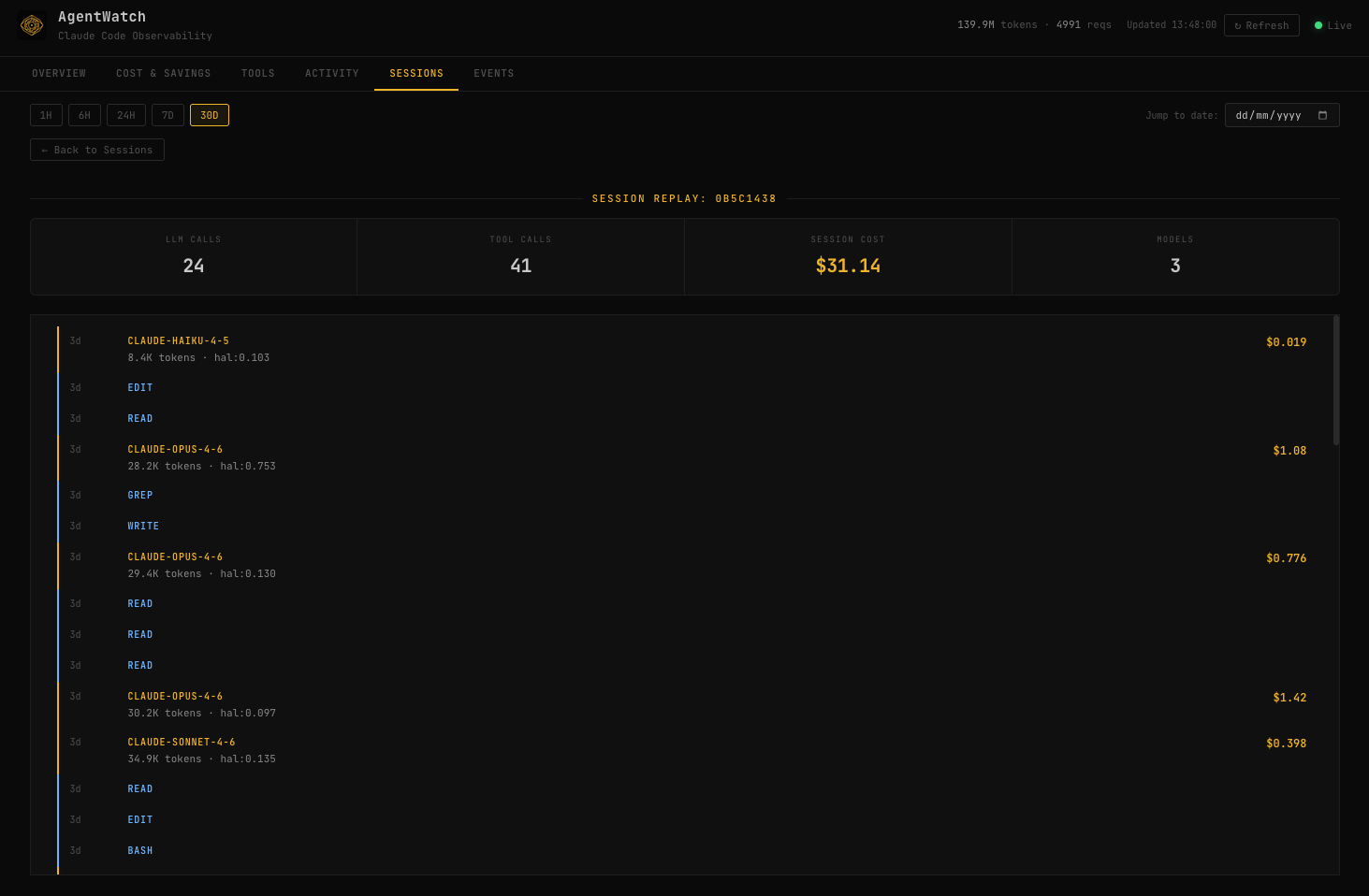
Task: Go back to Sessions list
Action: (x=97, y=150)
